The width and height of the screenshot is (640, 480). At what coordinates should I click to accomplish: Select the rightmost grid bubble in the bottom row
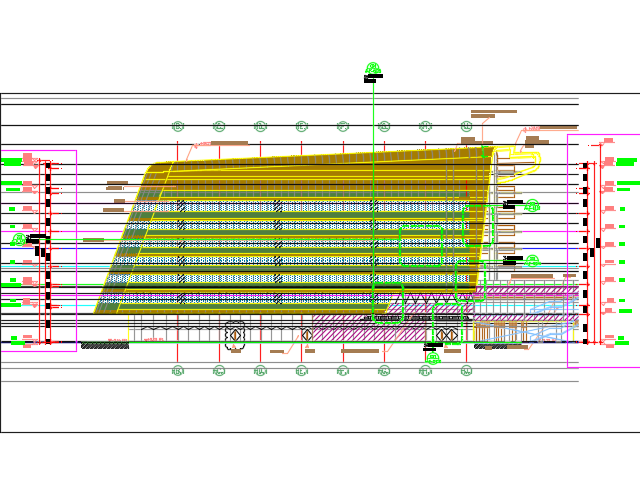(466, 371)
